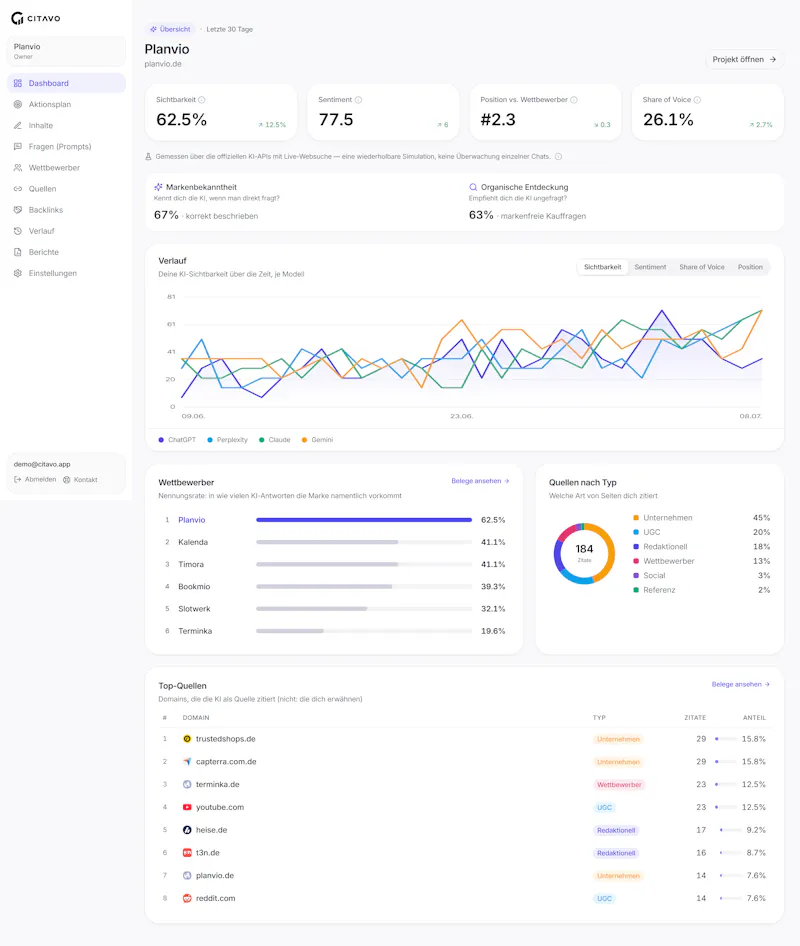Click the Wettbewerber people icon
The width and height of the screenshot is (800, 946).
pos(17,168)
